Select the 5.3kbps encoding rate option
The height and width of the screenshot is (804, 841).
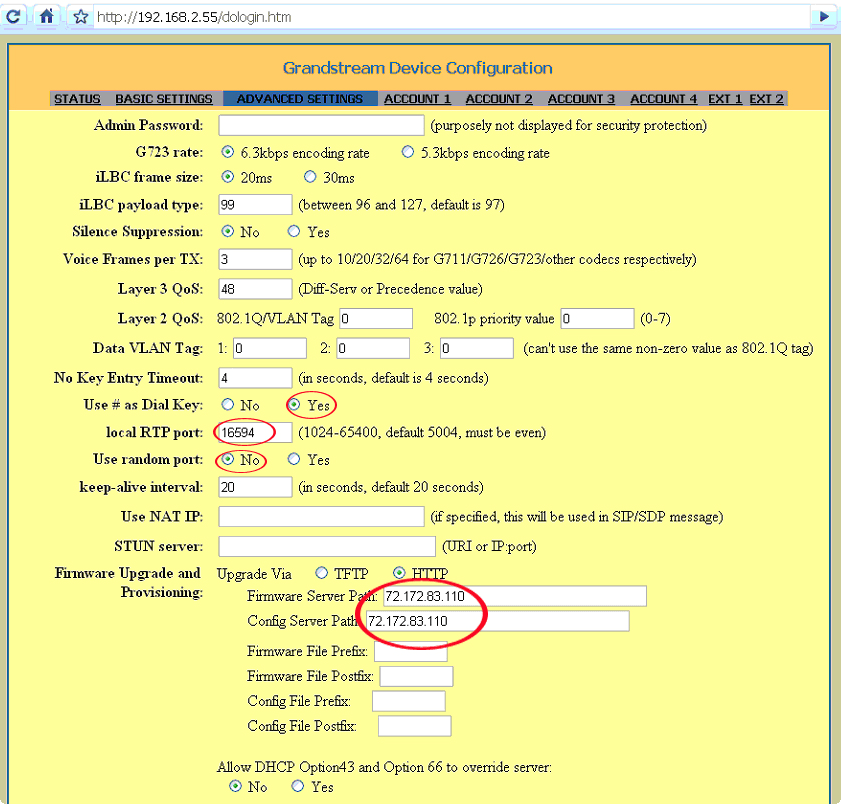pyautogui.click(x=407, y=151)
